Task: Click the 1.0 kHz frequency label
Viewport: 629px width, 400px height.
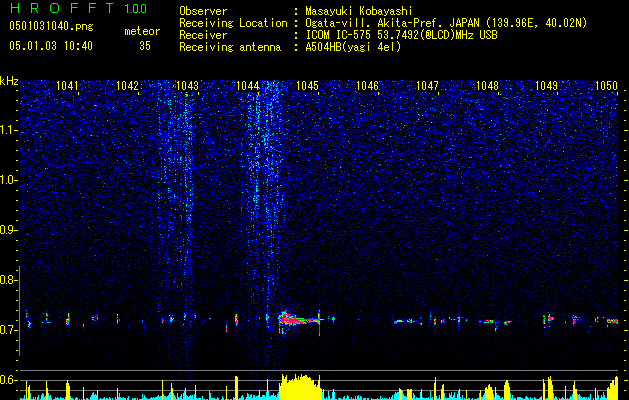Action: 7,180
